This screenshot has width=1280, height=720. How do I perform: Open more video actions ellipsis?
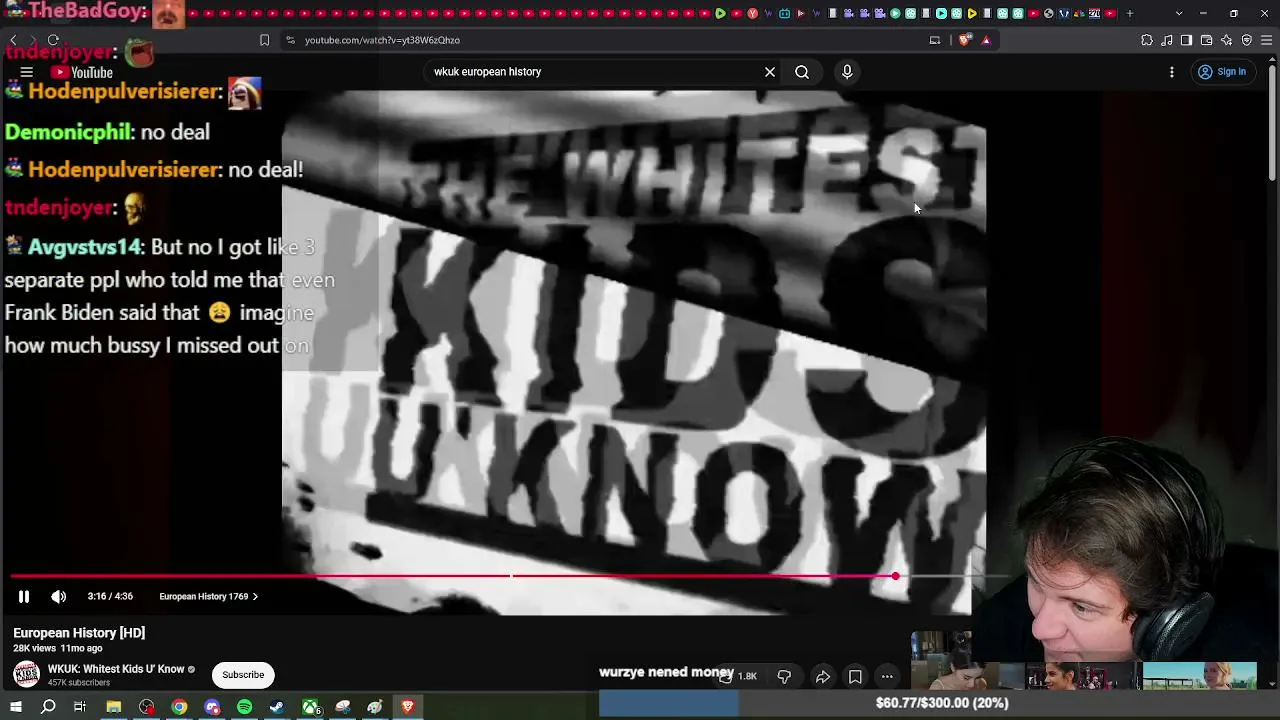887,677
